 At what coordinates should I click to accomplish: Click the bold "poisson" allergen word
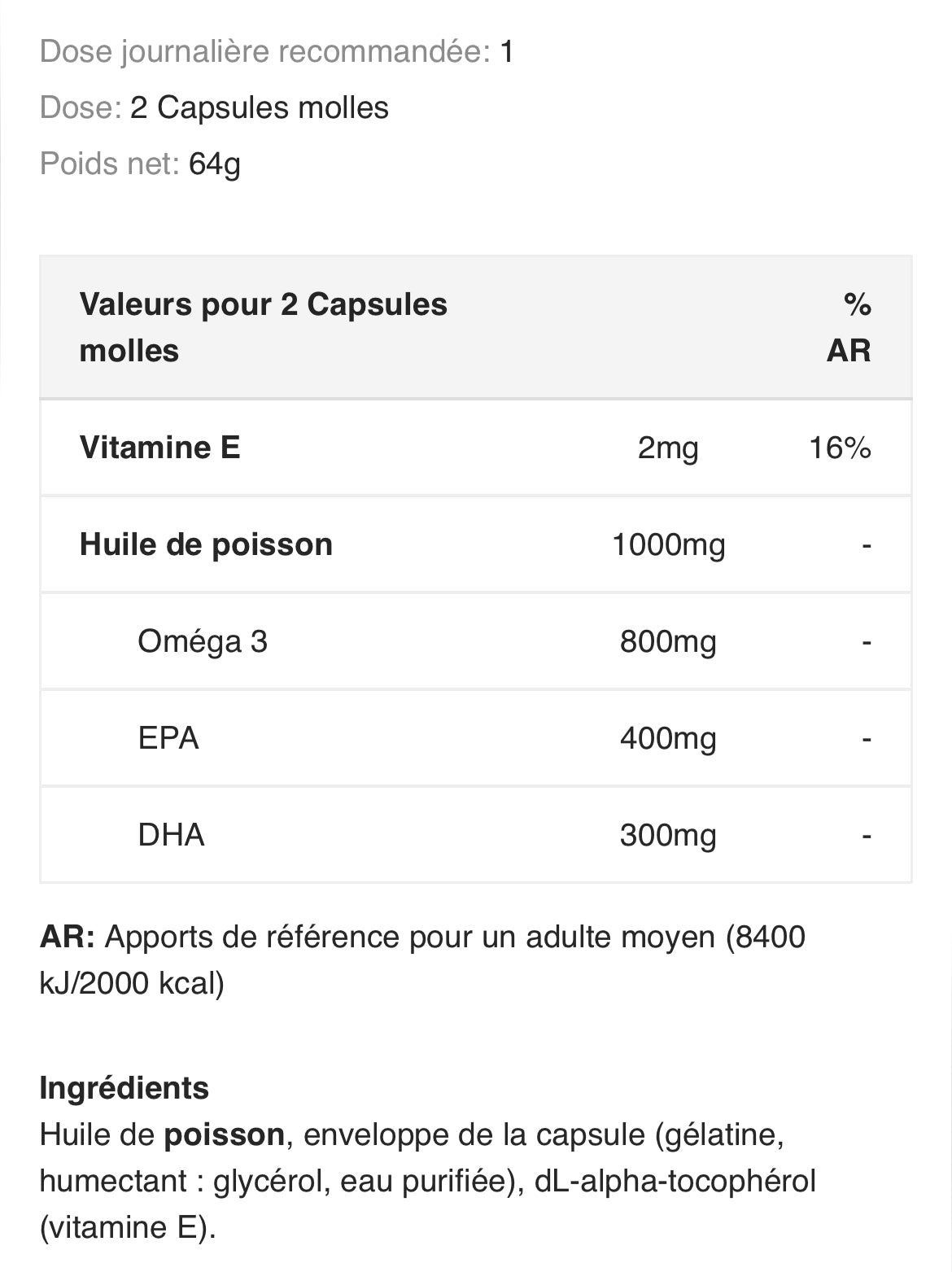point(224,1134)
